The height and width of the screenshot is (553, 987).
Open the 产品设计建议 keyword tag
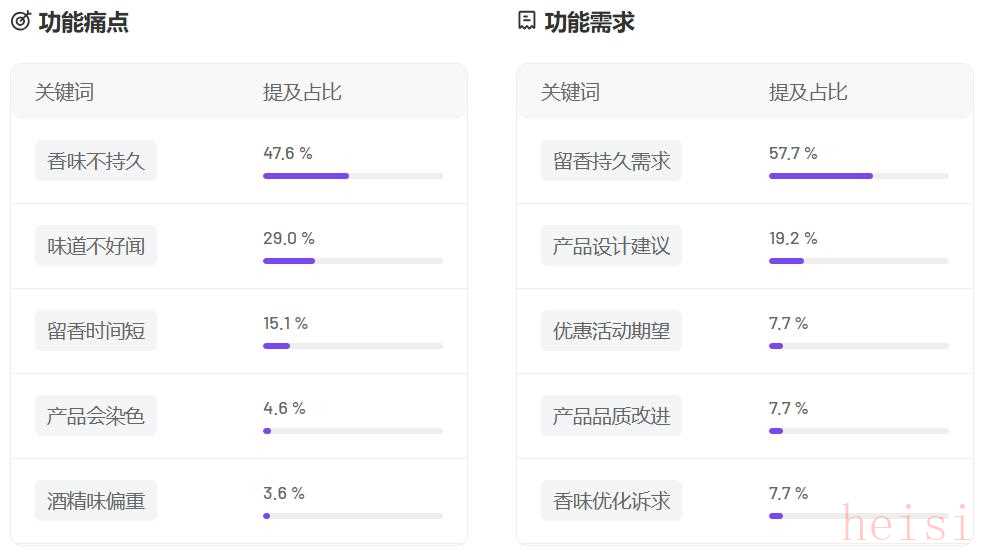(612, 246)
